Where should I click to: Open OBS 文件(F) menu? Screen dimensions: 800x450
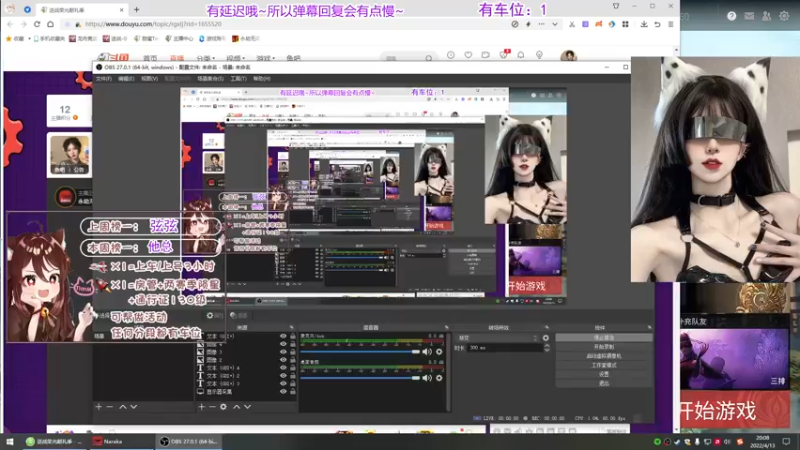[104, 79]
